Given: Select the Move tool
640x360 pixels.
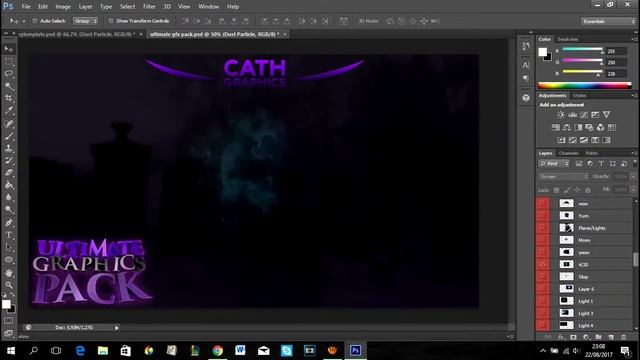Looking at the screenshot, I should coord(9,49).
